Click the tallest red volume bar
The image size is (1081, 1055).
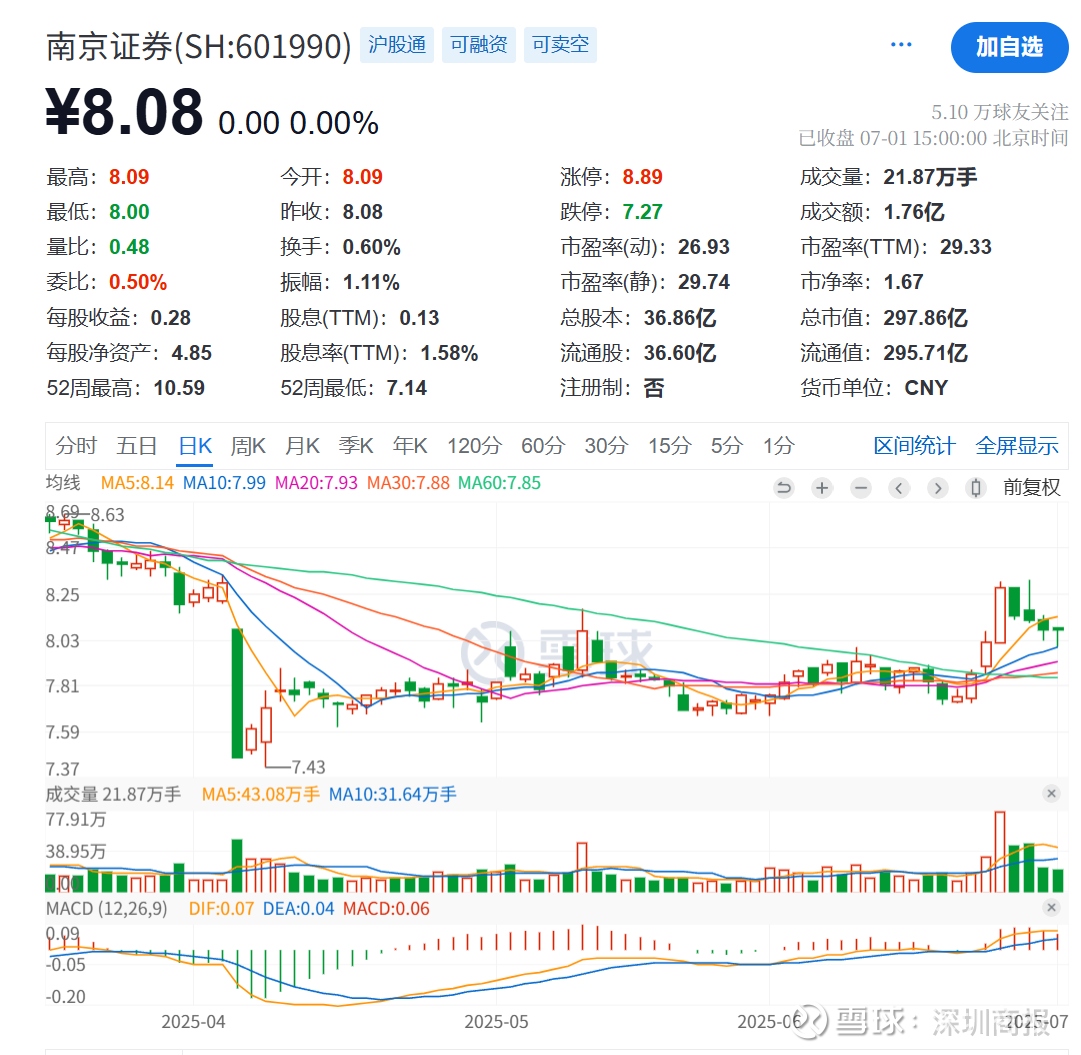pyautogui.click(x=1000, y=852)
